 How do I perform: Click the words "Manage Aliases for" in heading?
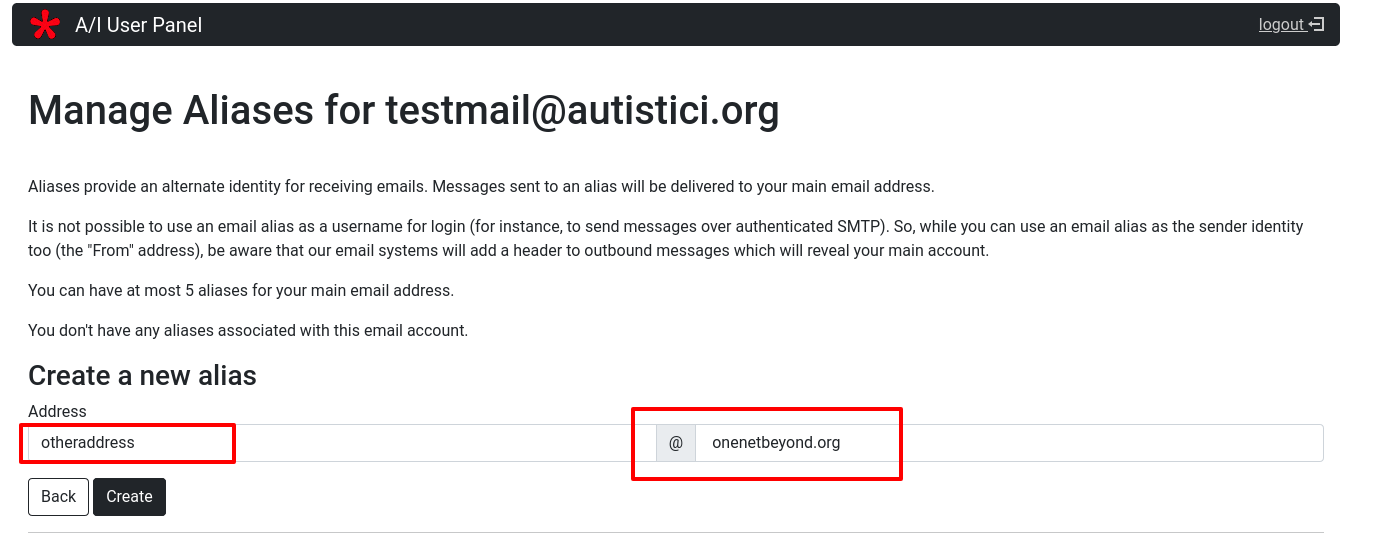[x=200, y=110]
